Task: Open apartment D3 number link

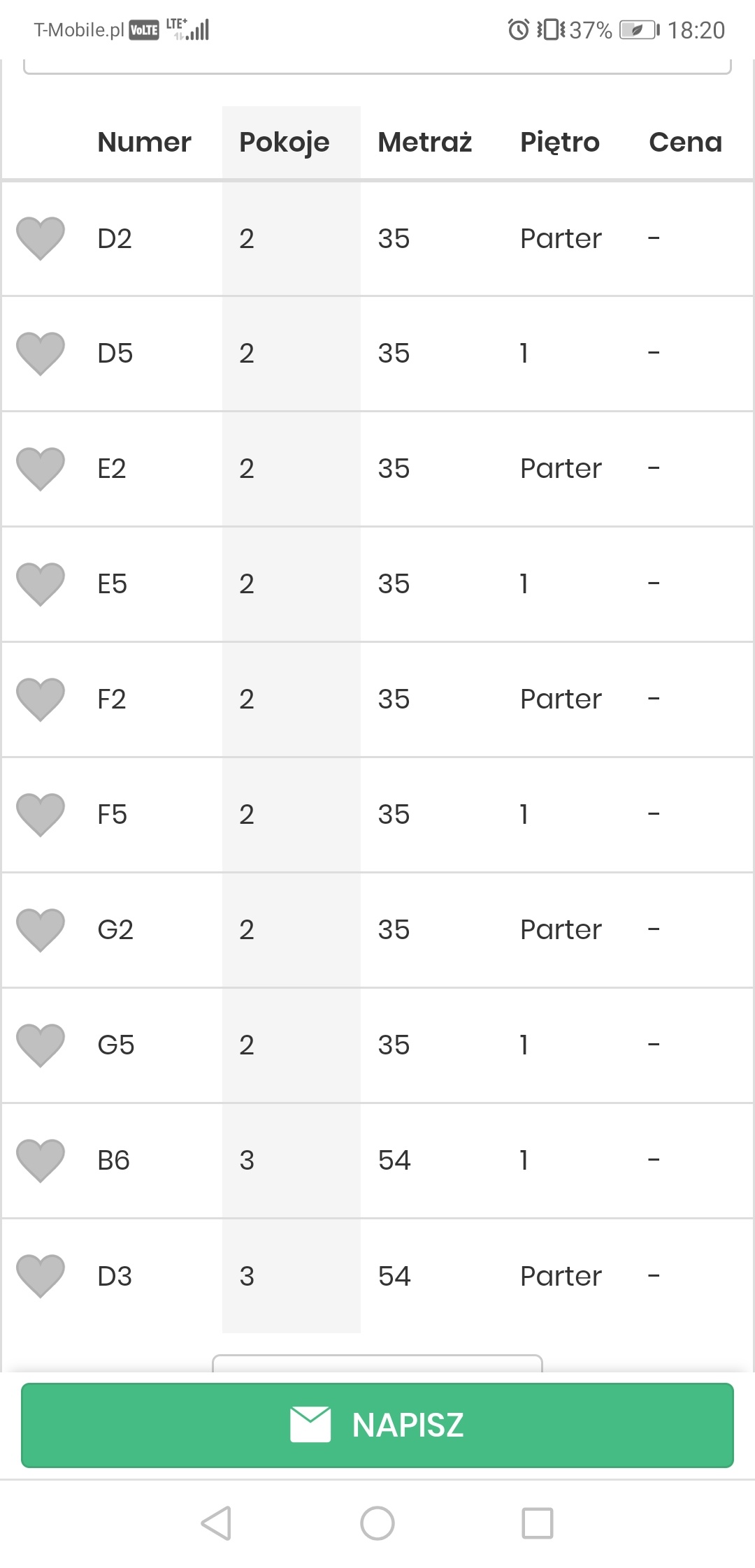Action: point(115,1277)
